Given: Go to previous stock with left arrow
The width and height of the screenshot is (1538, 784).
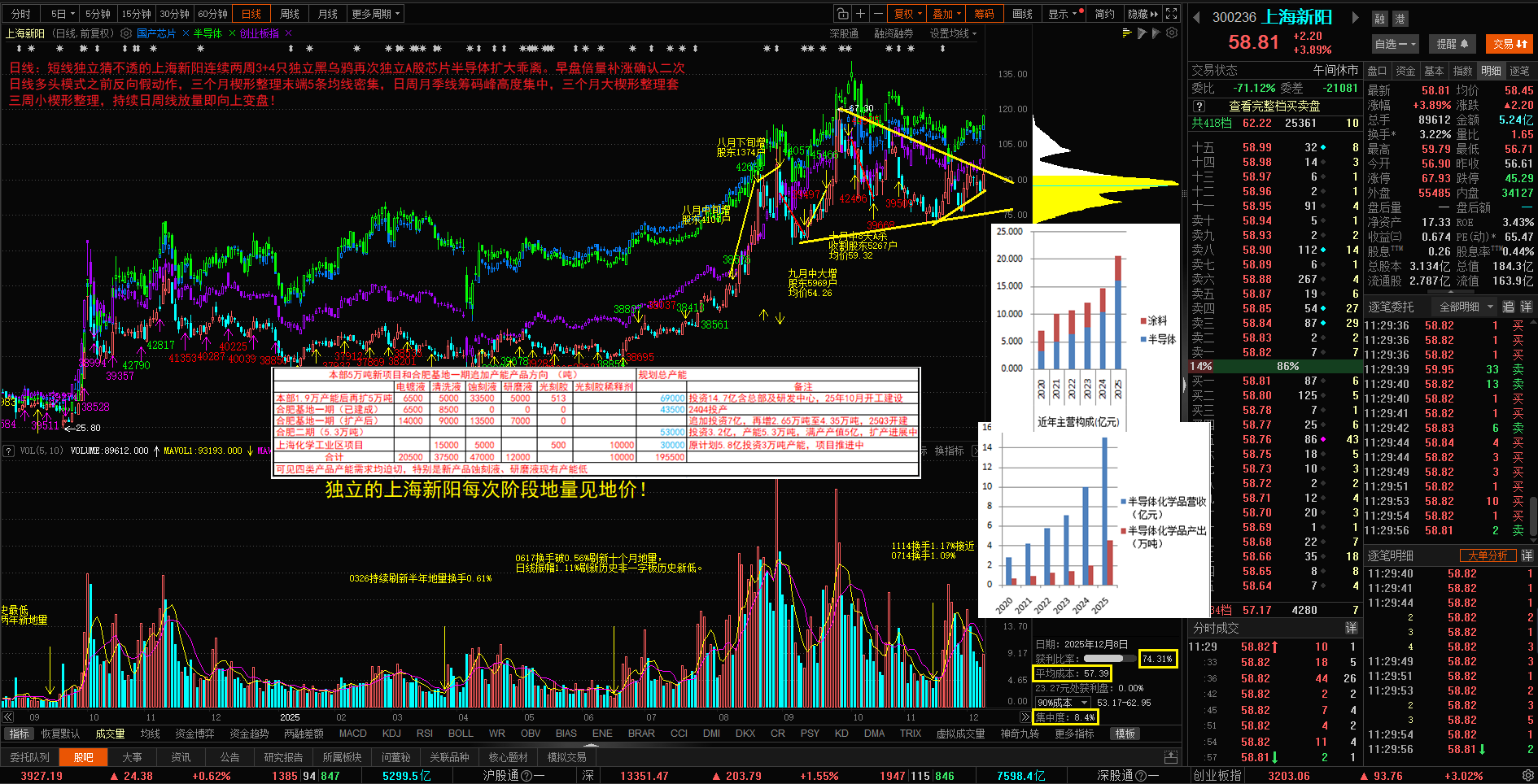Looking at the screenshot, I should click(1197, 17).
